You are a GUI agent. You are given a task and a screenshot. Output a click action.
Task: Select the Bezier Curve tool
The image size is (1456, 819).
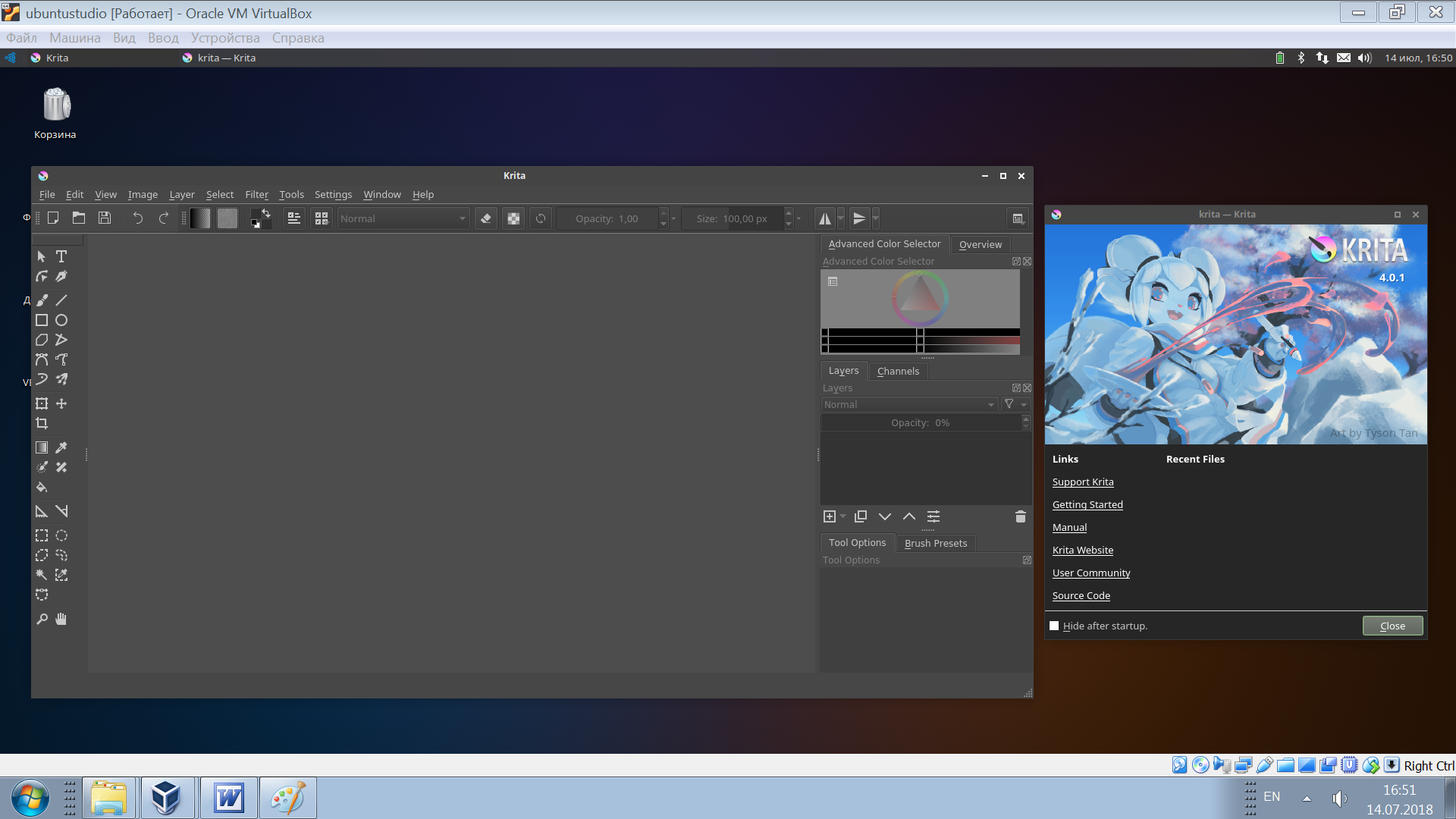pyautogui.click(x=42, y=359)
